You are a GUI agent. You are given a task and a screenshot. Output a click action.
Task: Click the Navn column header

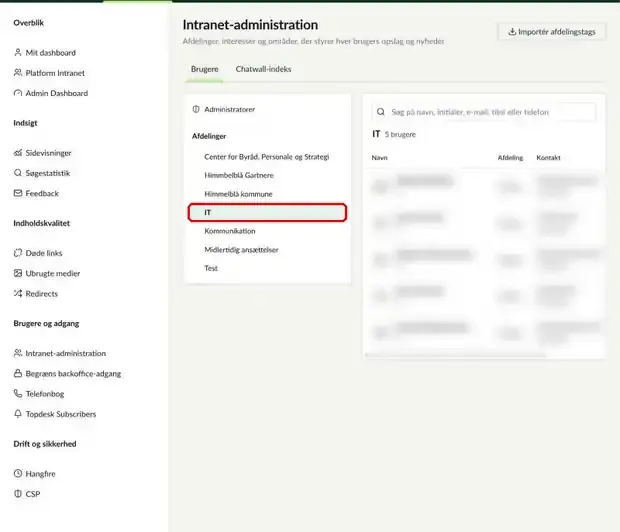tap(379, 157)
